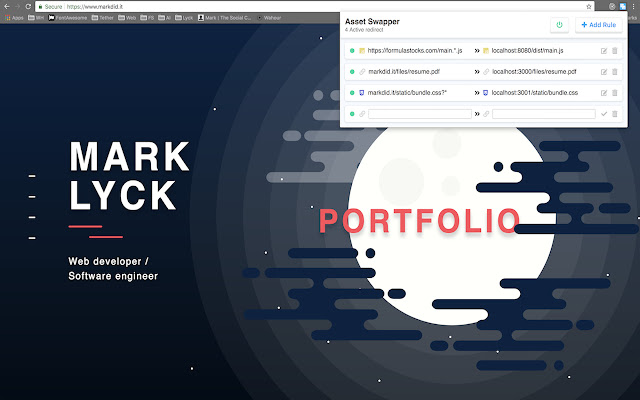Focus the empty source URL input field
Image resolution: width=640 pixels, height=400 pixels.
420,114
